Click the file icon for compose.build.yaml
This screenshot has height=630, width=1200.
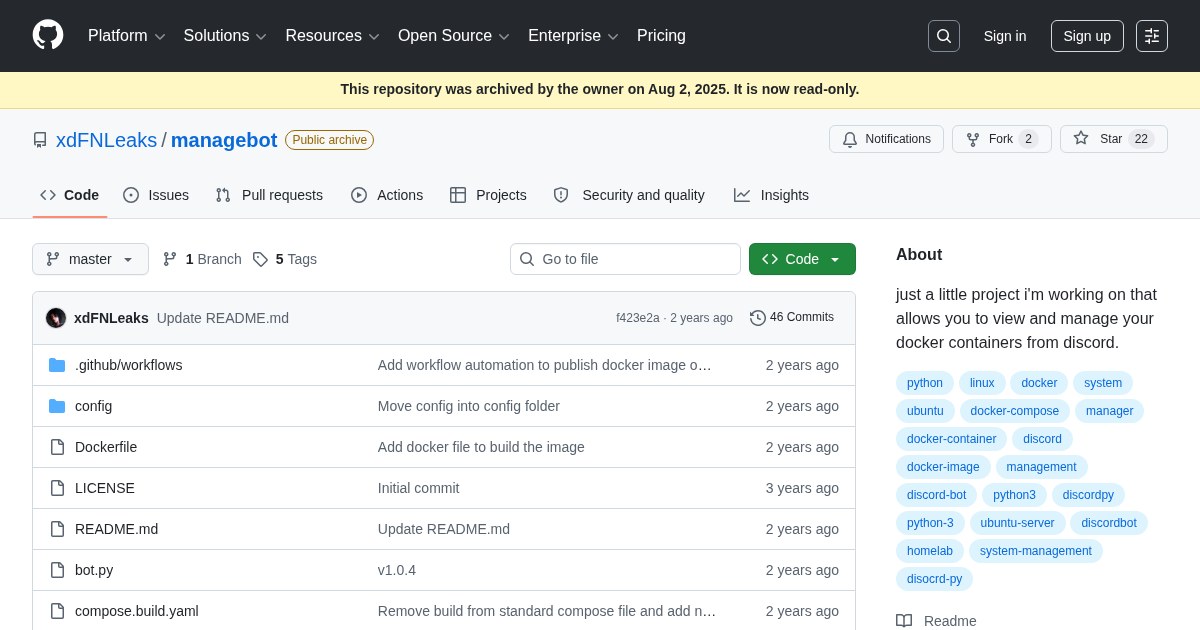(x=57, y=611)
